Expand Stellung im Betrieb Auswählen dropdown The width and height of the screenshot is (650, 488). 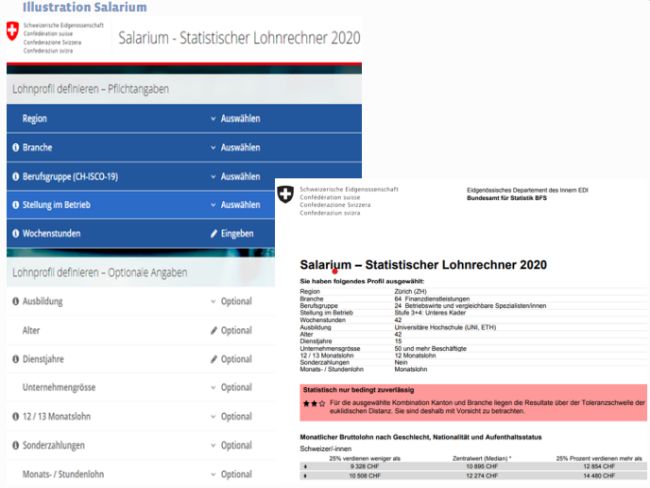point(235,205)
